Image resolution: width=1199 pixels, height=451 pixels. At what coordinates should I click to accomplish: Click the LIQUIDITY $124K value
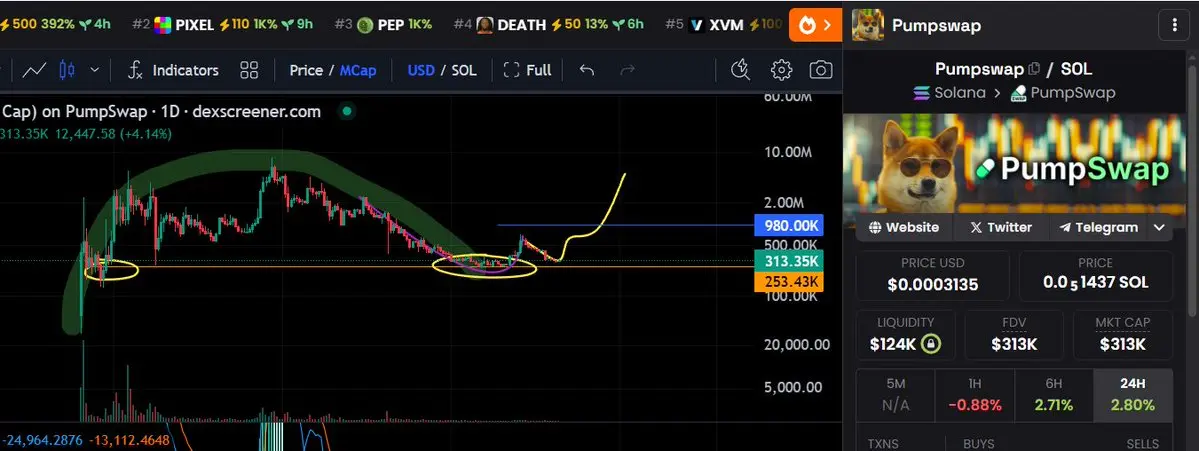point(893,344)
